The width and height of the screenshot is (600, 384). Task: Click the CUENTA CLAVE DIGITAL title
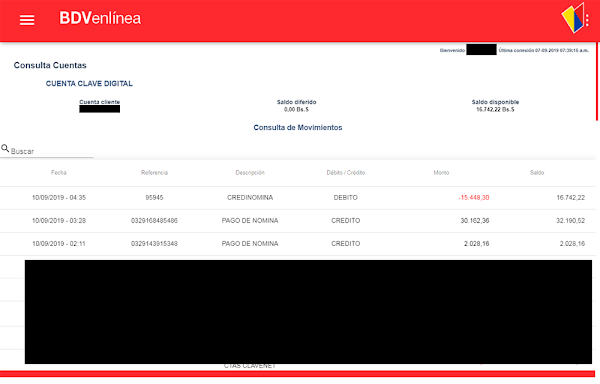[89, 83]
